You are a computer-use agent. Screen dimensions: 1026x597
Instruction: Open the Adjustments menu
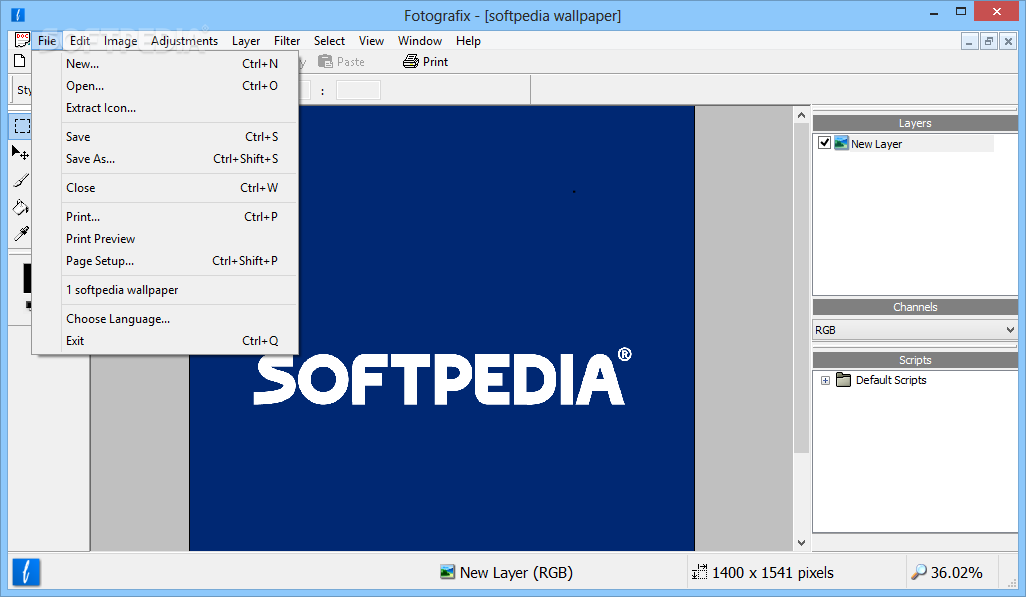tap(185, 41)
